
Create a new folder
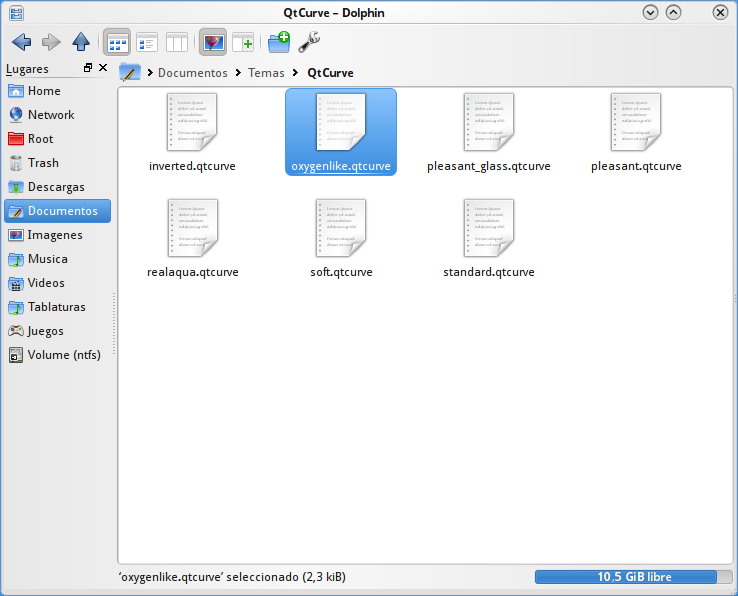point(279,42)
